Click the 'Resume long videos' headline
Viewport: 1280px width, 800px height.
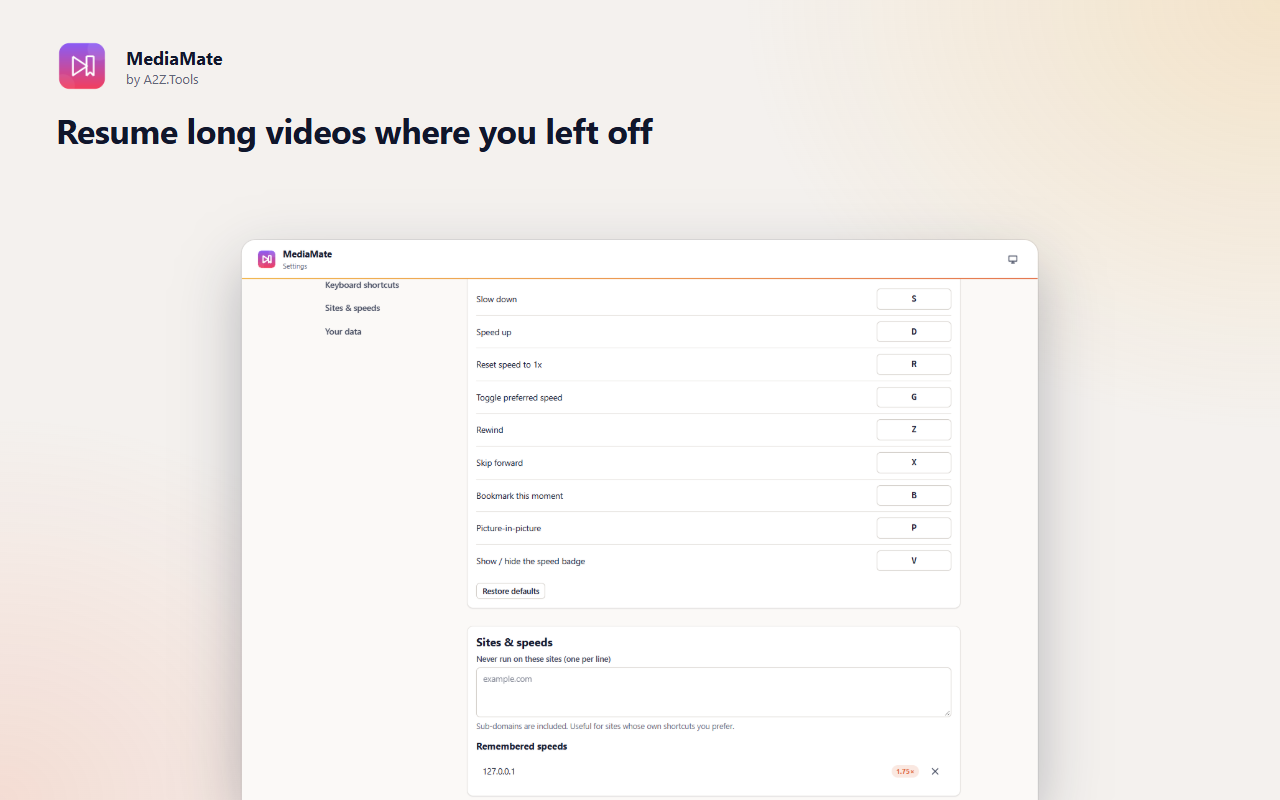pos(355,132)
